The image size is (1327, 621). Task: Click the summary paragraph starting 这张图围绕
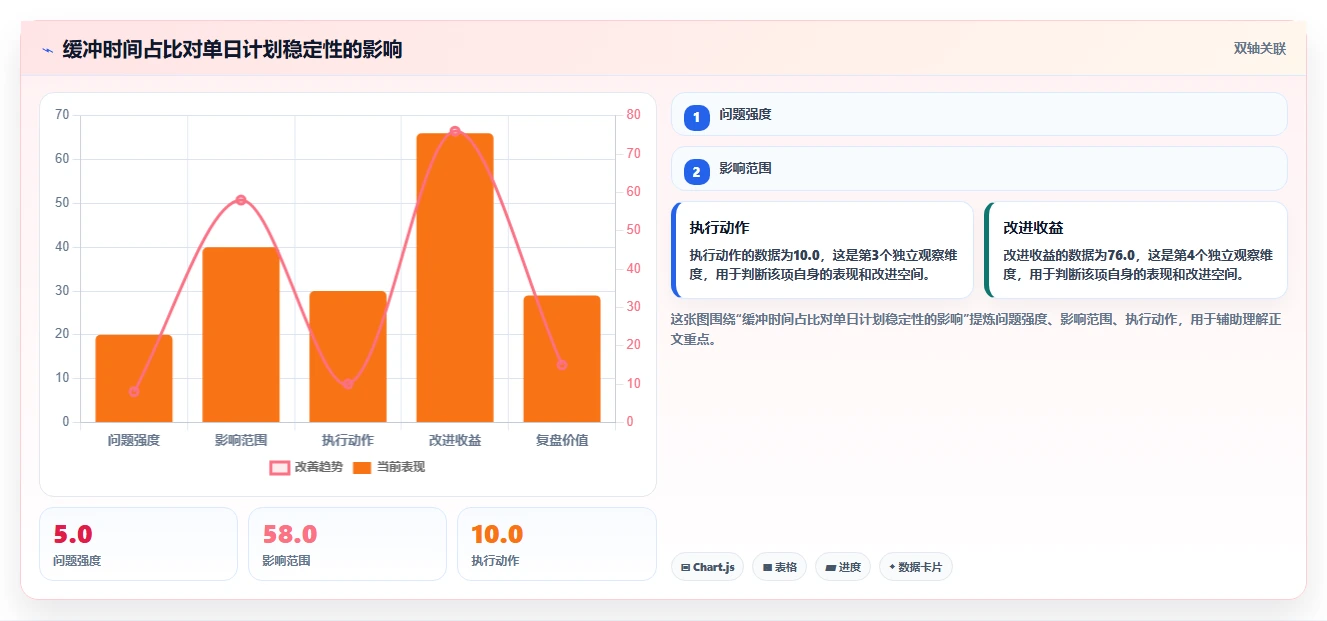tap(976, 329)
